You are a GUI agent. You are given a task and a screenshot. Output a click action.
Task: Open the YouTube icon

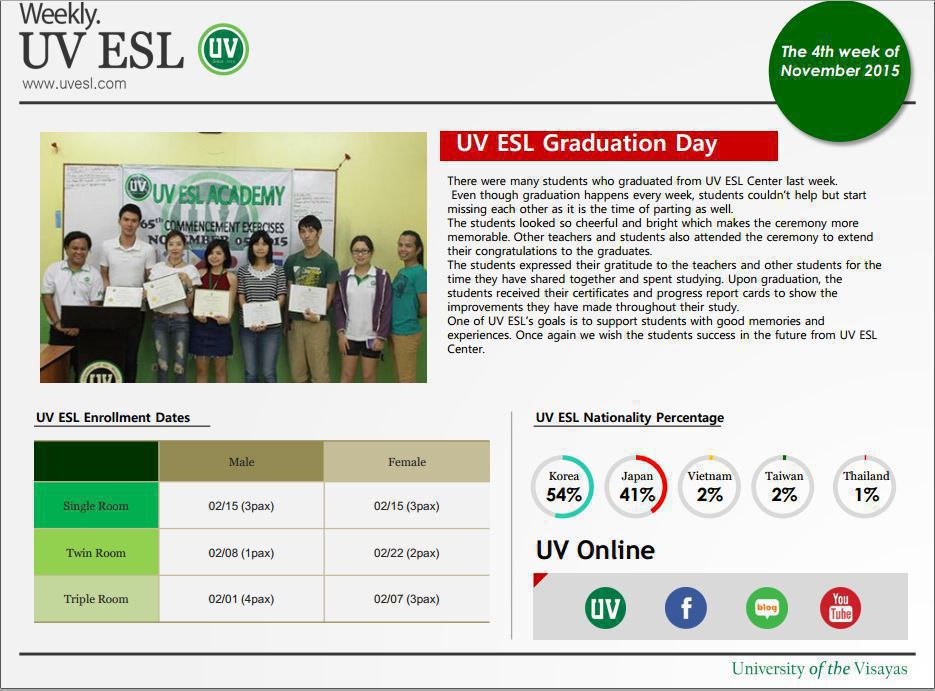(841, 608)
